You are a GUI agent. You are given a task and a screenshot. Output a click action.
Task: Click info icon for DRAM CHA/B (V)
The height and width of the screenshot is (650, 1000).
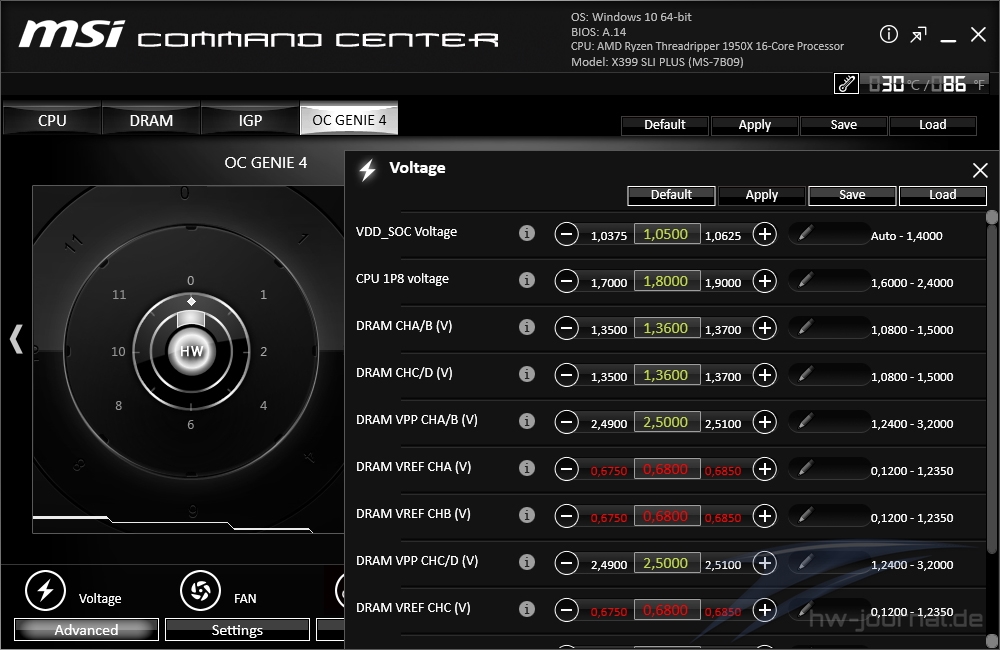pos(527,327)
